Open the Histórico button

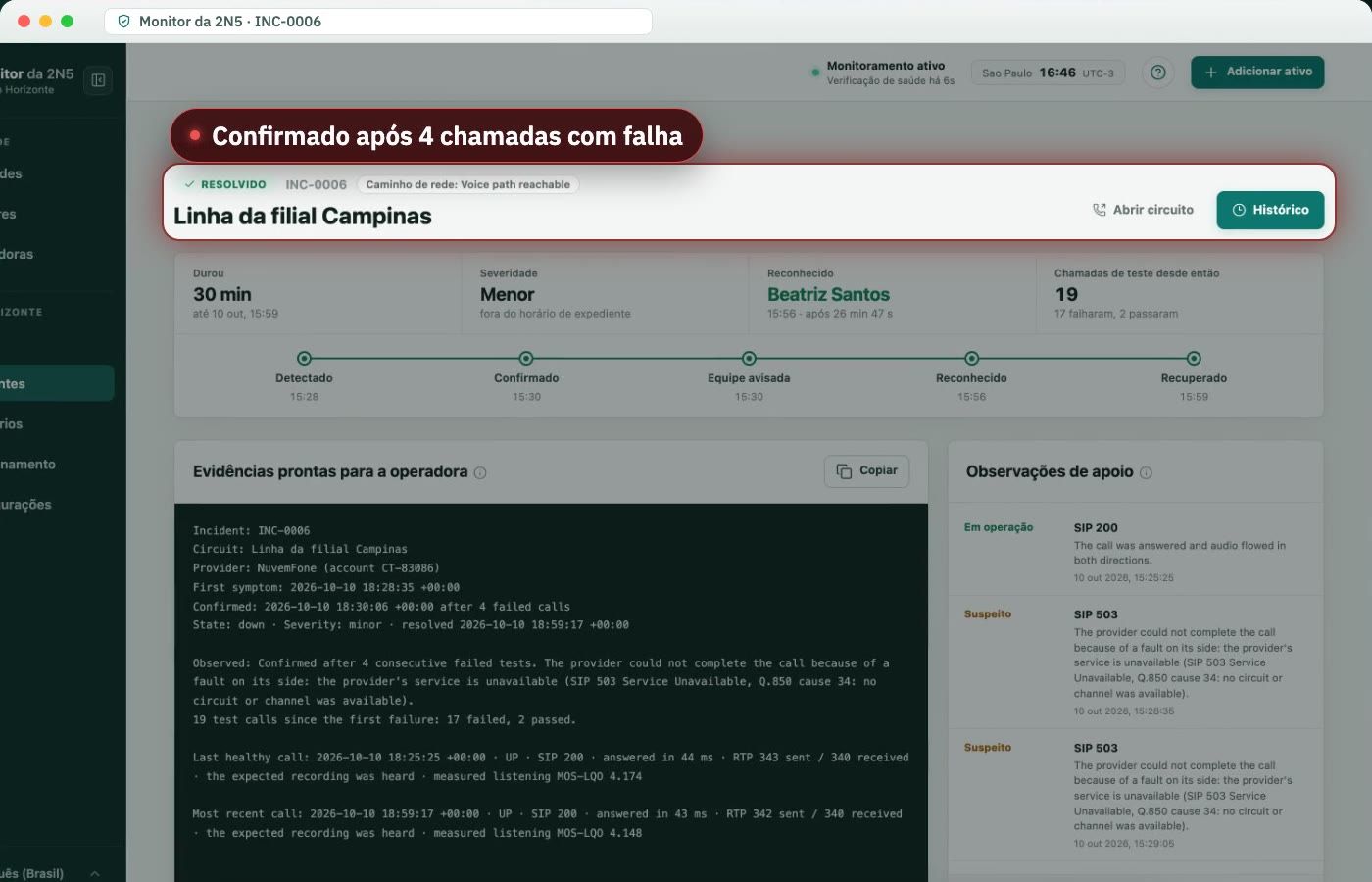[1270, 210]
